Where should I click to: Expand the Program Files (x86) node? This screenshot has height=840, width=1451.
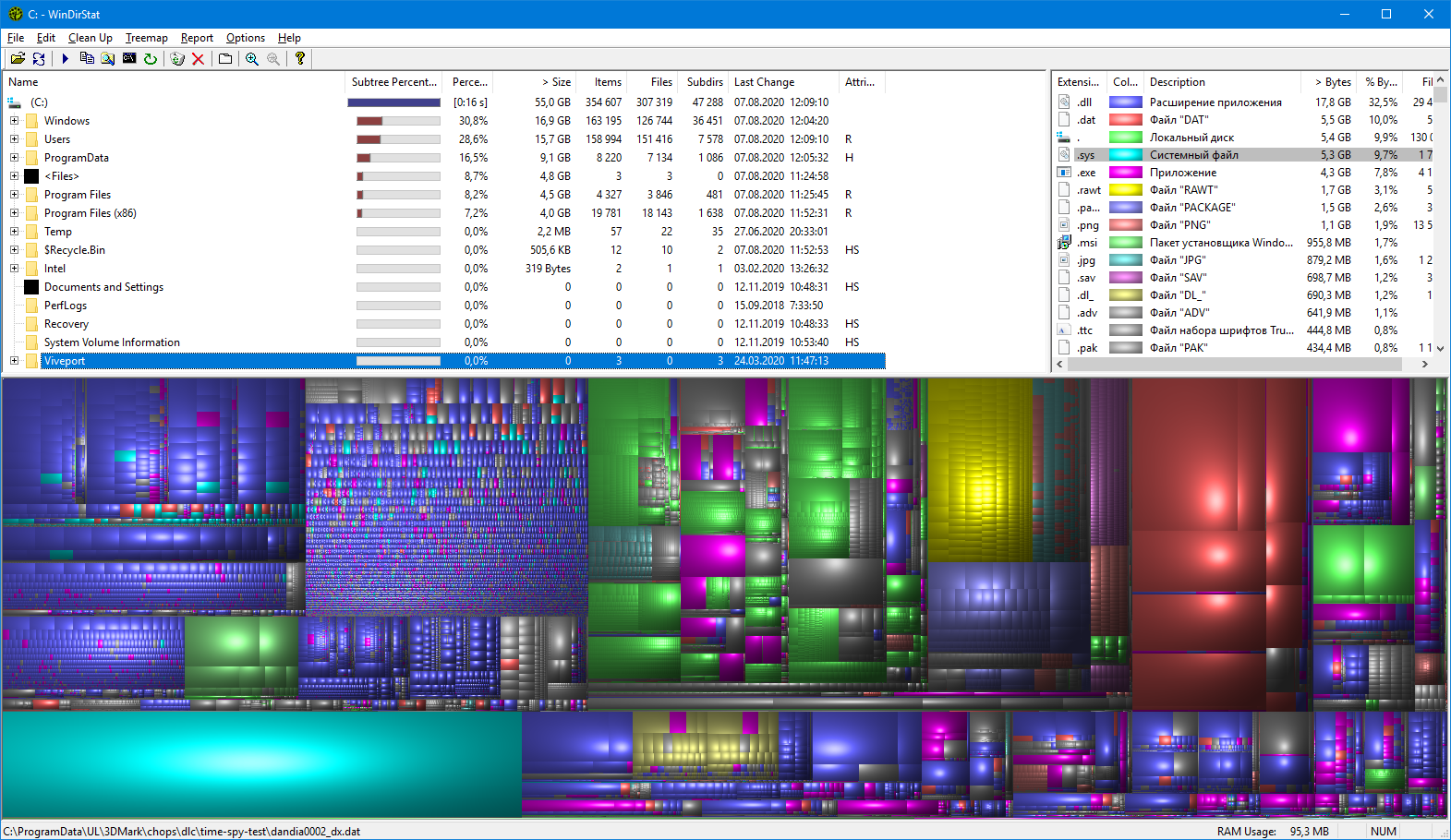(x=14, y=213)
